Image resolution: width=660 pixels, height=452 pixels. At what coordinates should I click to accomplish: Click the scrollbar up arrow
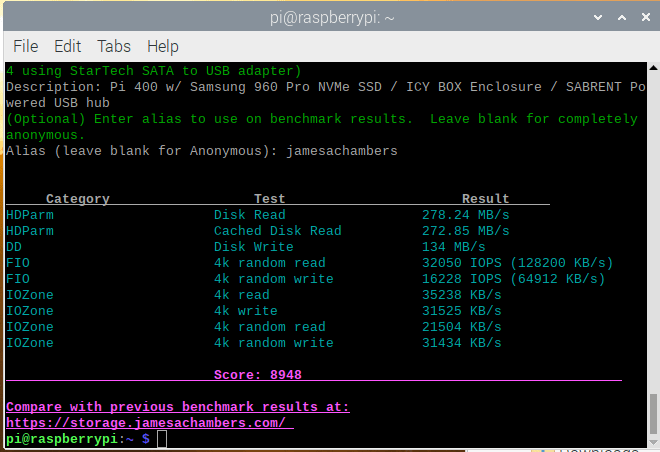[x=653, y=67]
